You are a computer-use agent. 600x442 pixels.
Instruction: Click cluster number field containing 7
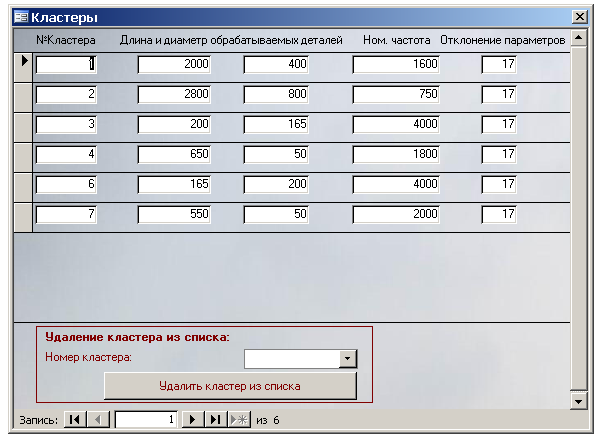(x=66, y=214)
